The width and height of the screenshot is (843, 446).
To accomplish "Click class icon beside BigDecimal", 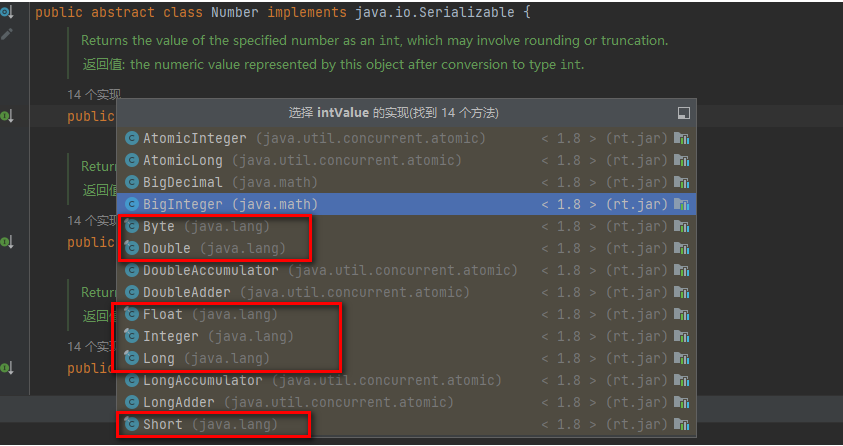I will coord(132,182).
